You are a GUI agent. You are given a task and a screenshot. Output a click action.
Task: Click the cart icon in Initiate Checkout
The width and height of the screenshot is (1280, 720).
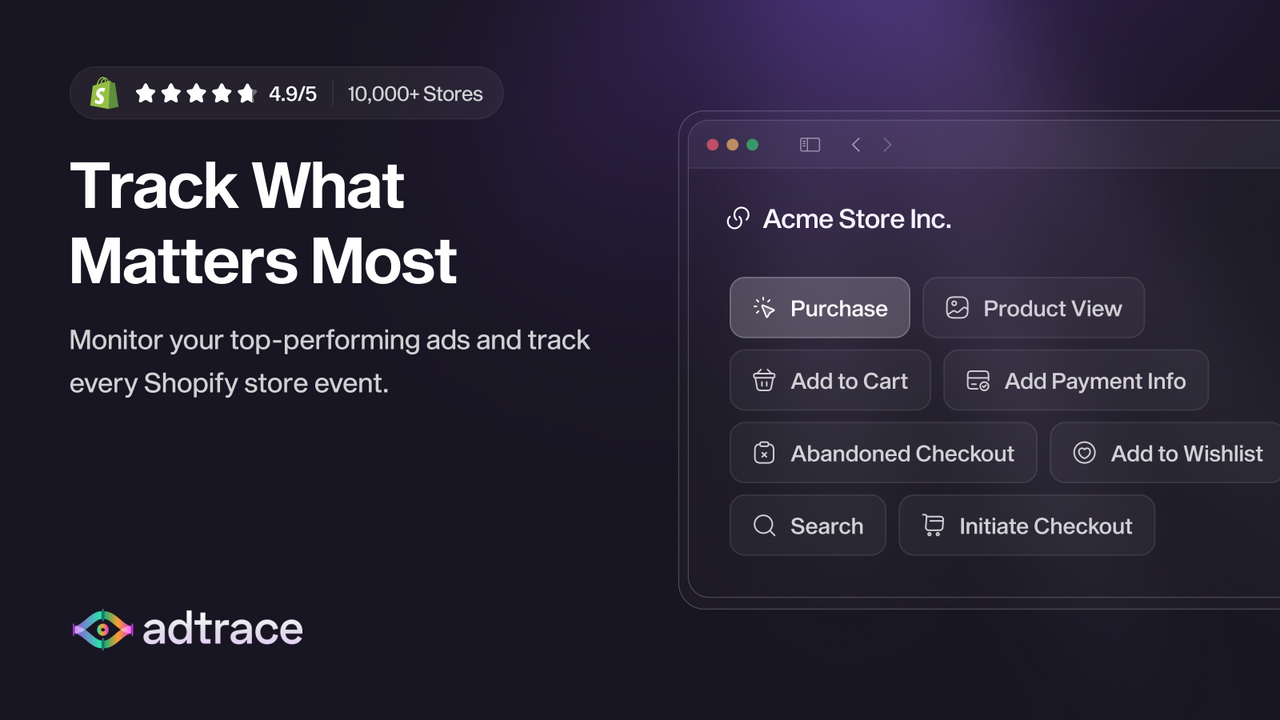tap(933, 526)
